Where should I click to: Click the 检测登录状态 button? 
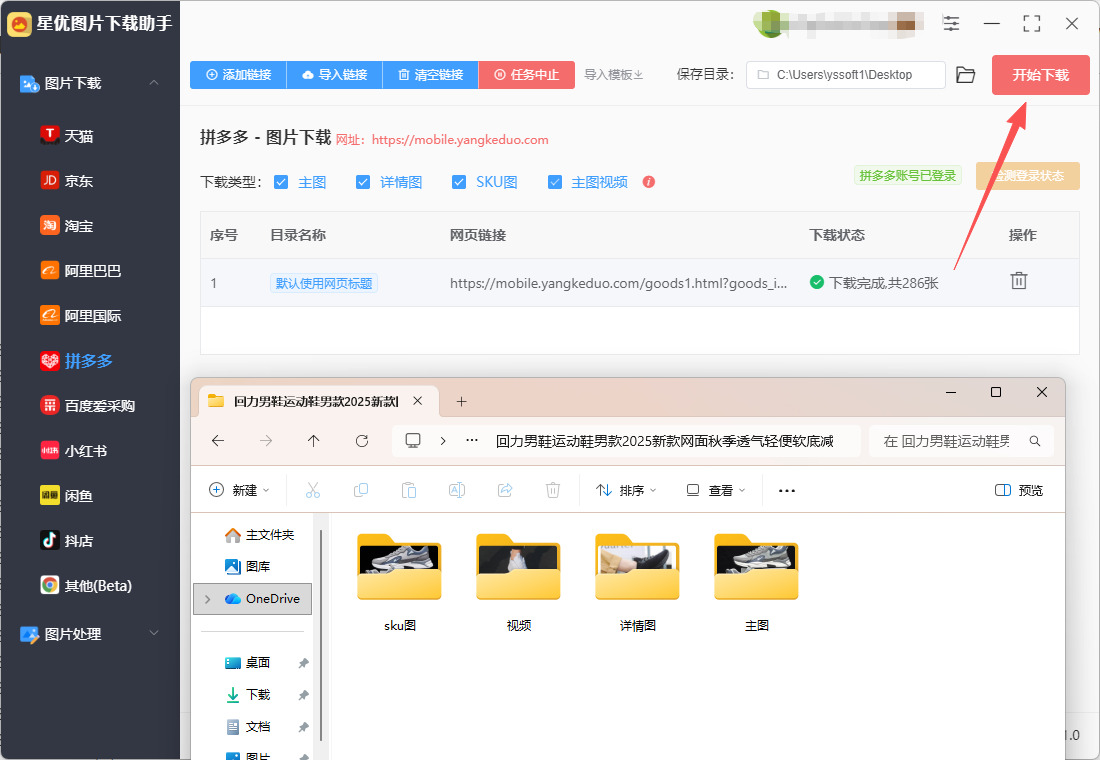coord(1028,175)
